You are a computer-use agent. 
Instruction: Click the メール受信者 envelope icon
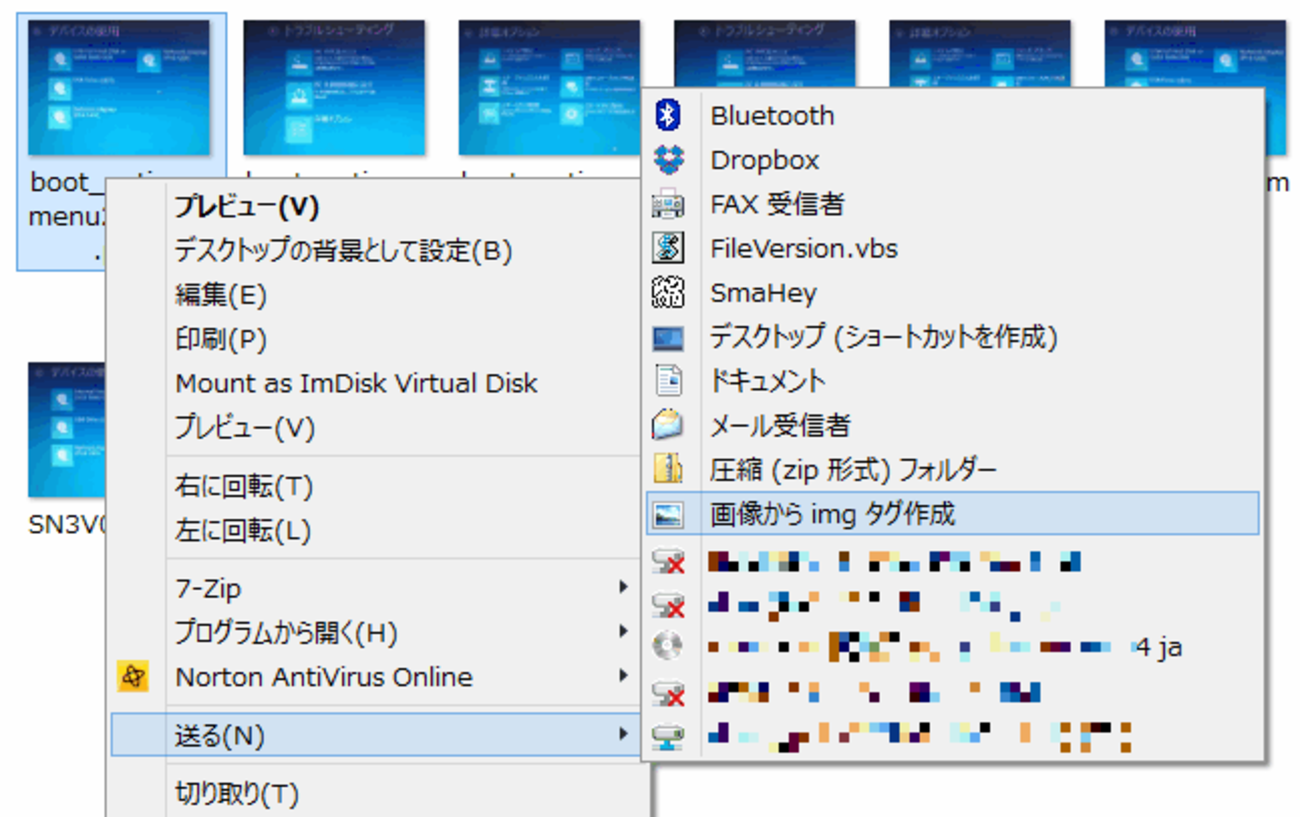(x=667, y=425)
